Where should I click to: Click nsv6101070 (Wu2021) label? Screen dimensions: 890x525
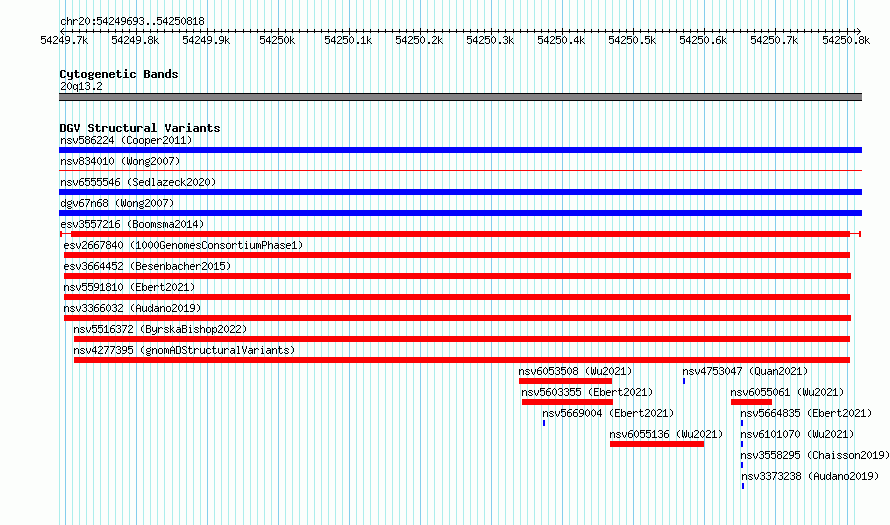pyautogui.click(x=797, y=434)
